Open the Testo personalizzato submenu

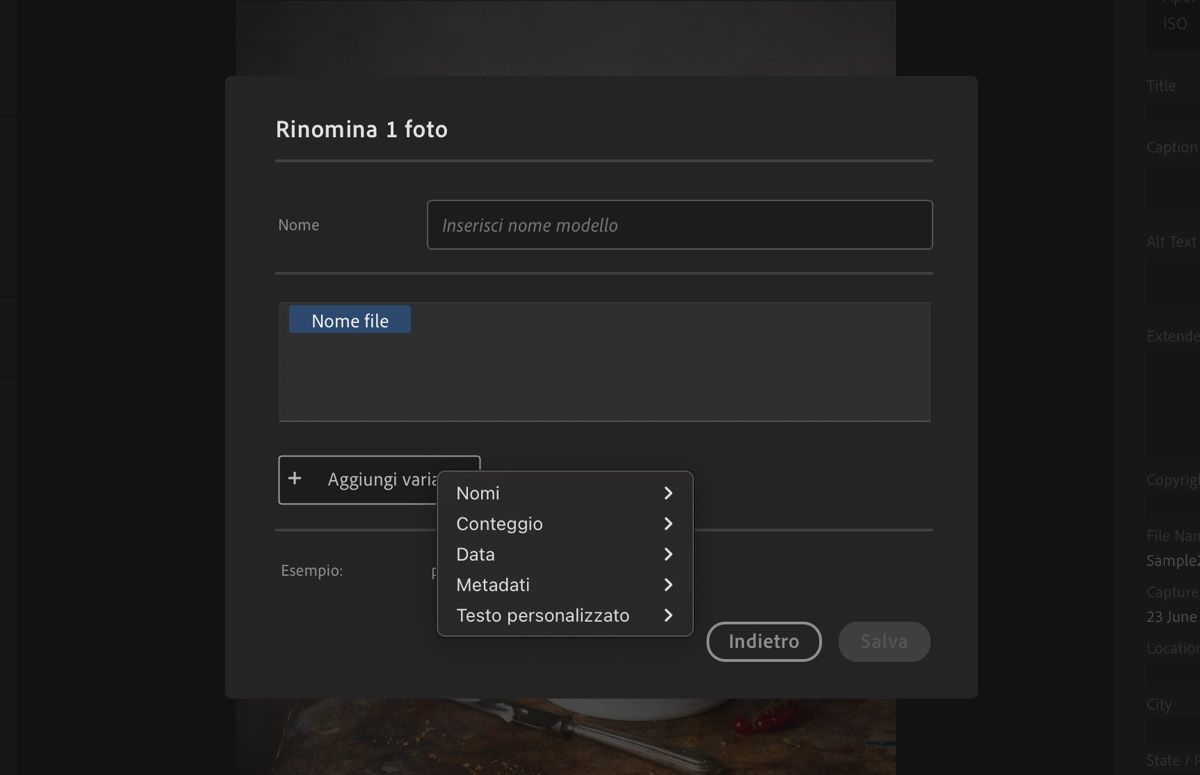click(565, 615)
